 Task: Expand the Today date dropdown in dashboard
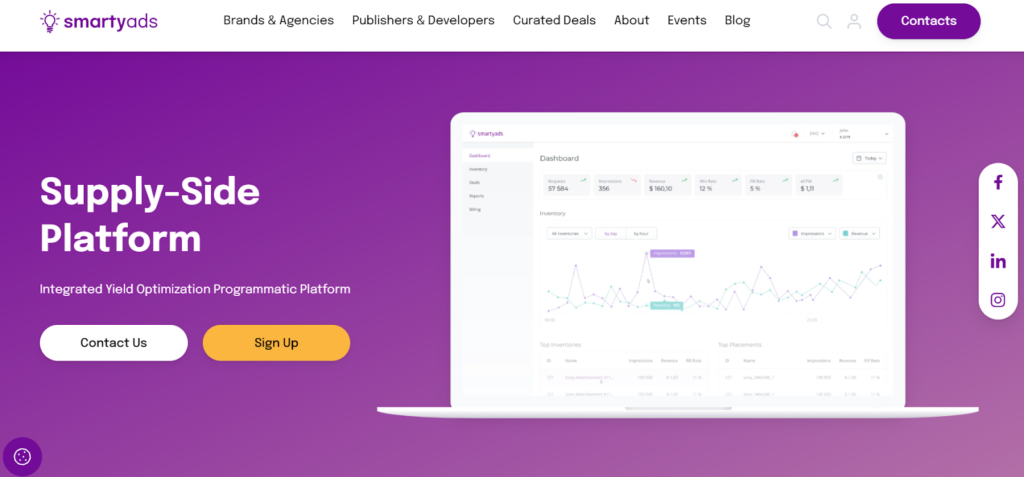(869, 158)
